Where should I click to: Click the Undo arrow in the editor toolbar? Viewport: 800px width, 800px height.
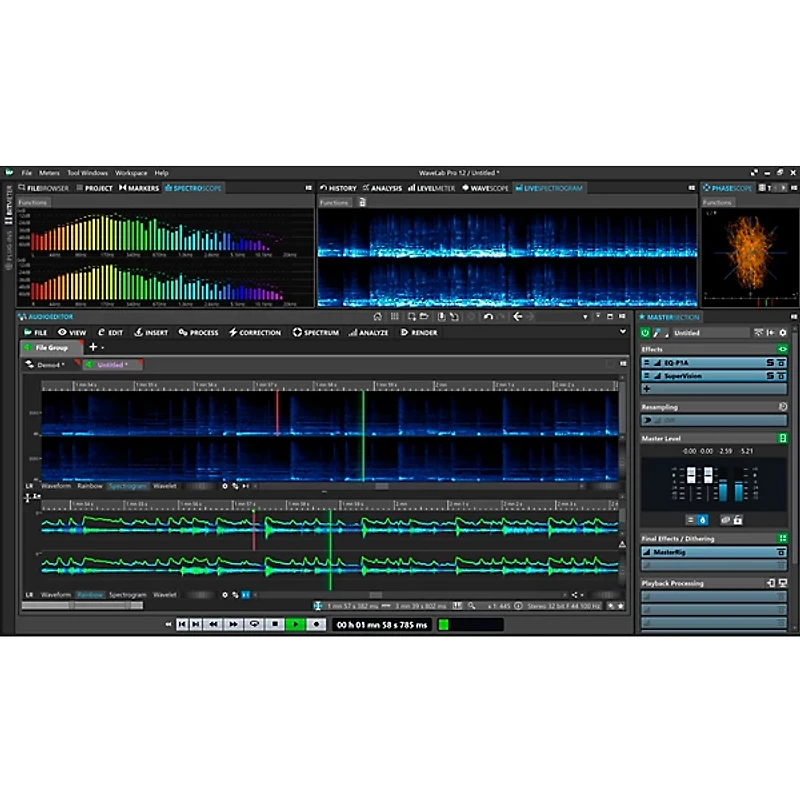[x=489, y=316]
